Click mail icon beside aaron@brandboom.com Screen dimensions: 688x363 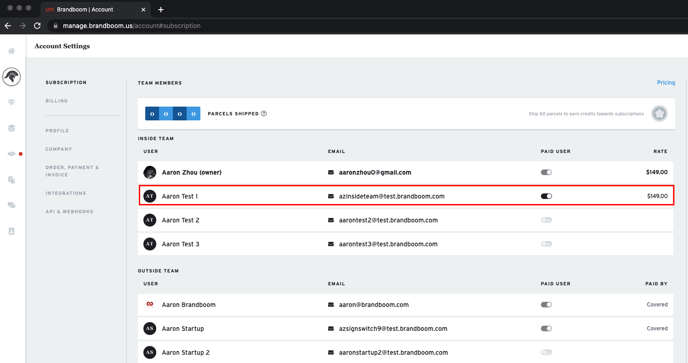[x=331, y=305]
